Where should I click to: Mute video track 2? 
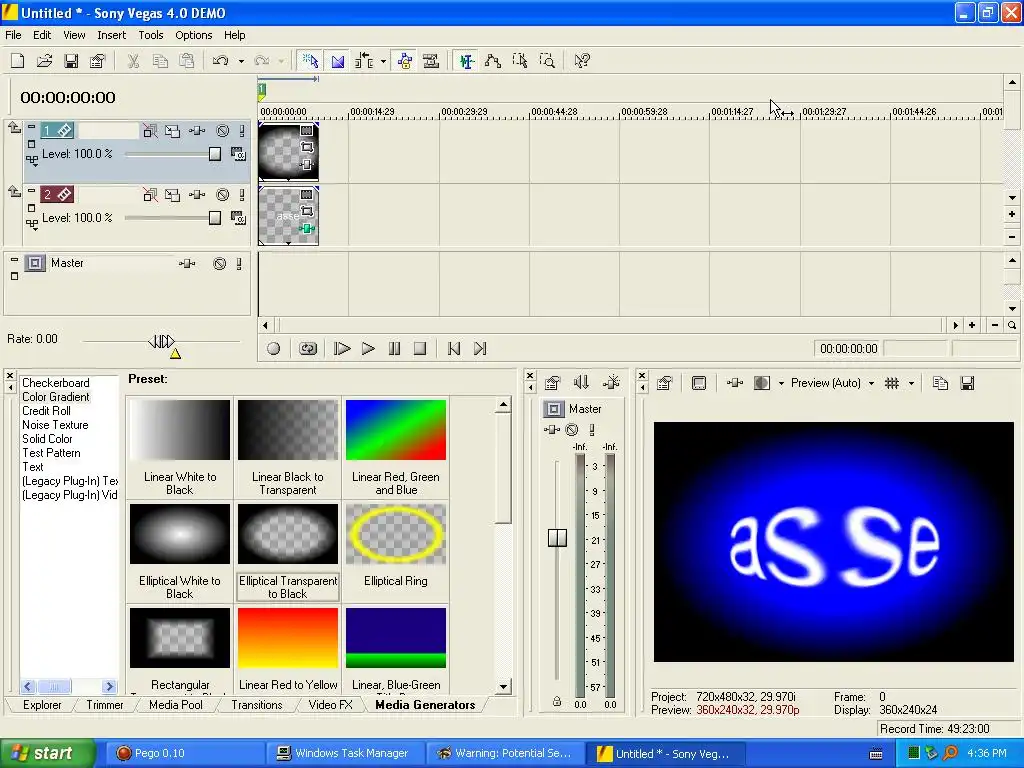click(223, 195)
